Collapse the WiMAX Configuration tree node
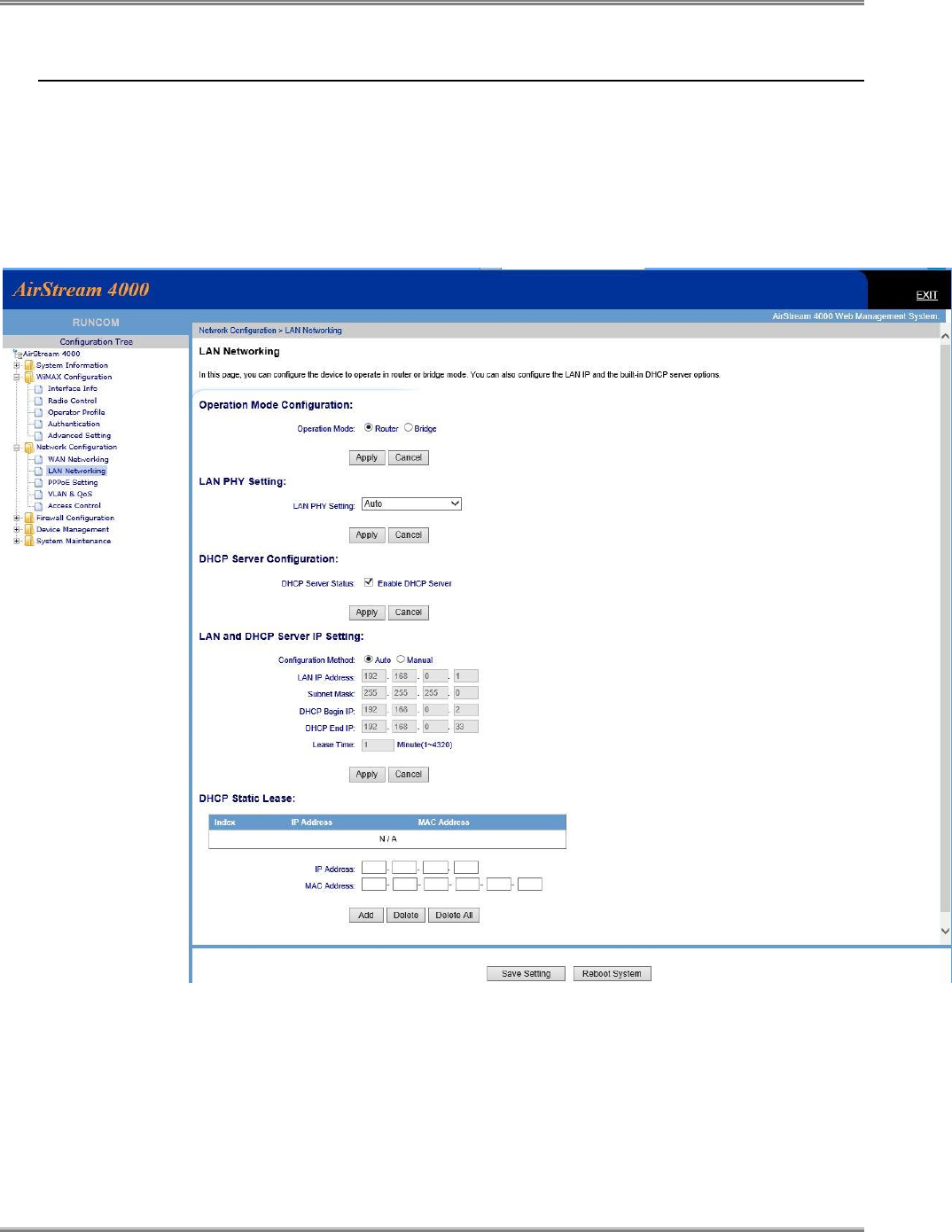The image size is (952, 1232). (17, 377)
